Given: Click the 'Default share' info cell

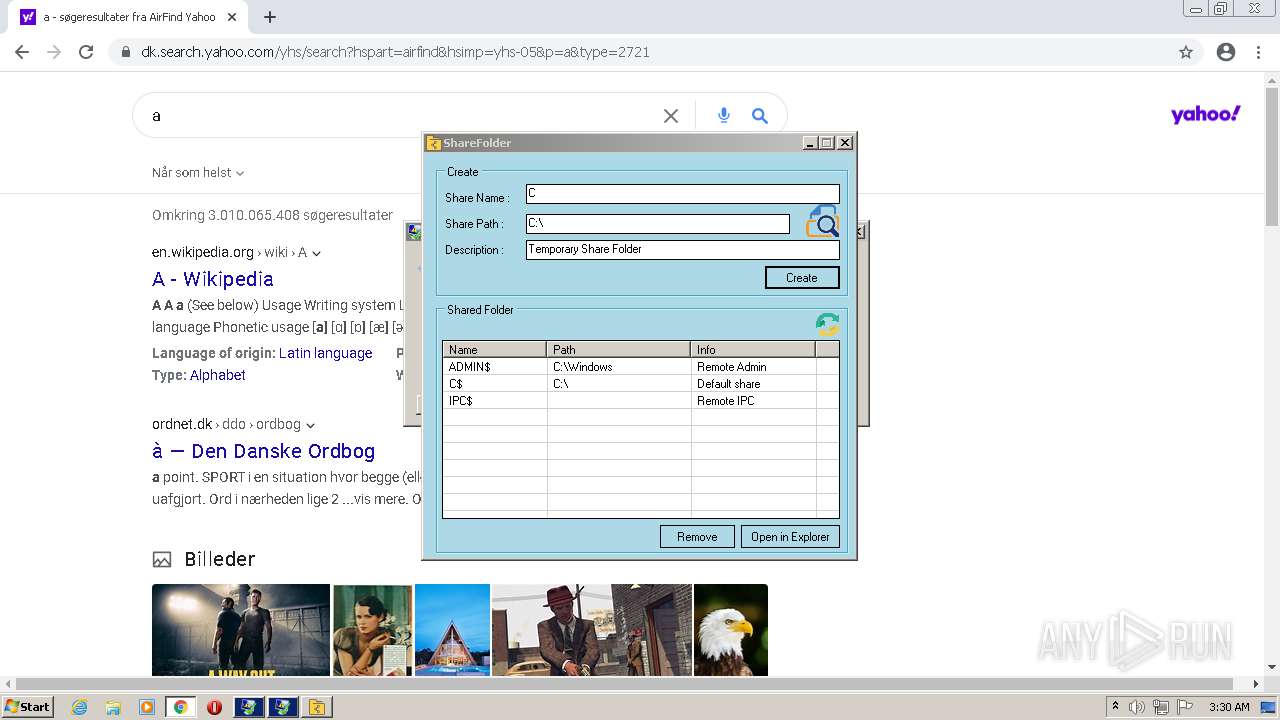Looking at the screenshot, I should tap(728, 384).
